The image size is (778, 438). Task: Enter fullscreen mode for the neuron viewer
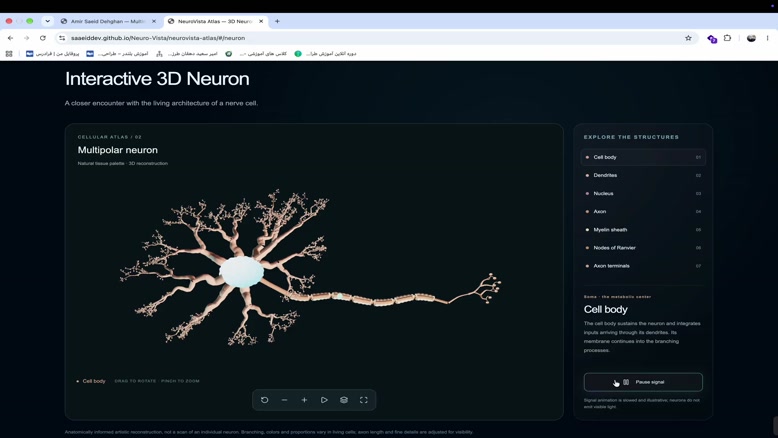(x=364, y=400)
